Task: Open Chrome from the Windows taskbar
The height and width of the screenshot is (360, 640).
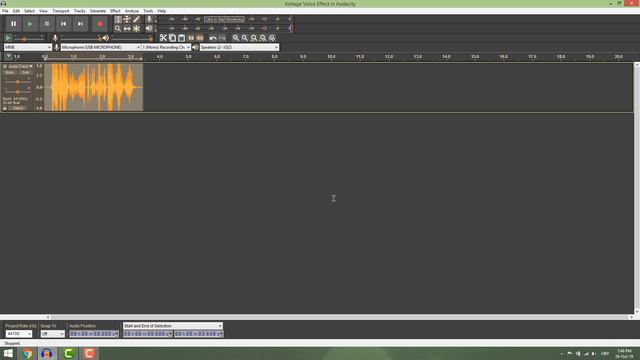Action: coord(28,353)
